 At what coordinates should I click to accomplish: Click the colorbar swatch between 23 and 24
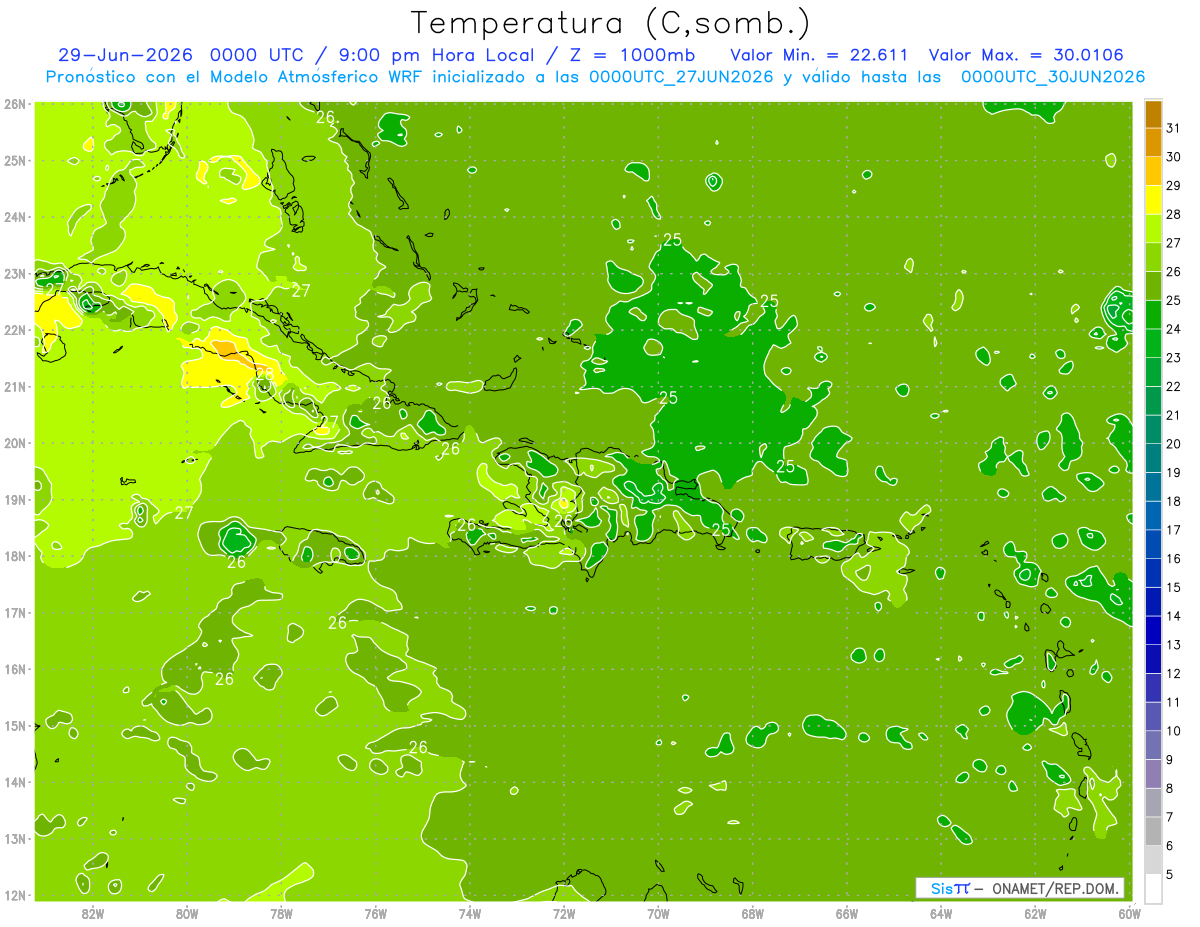click(x=1153, y=343)
